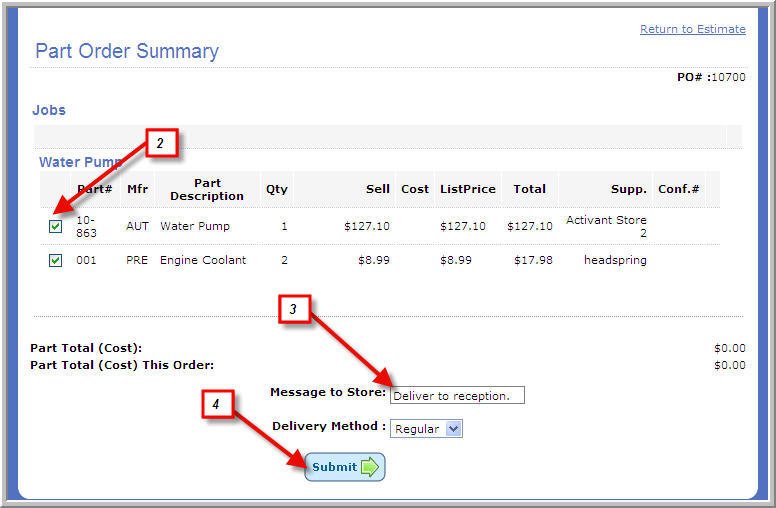Select the Sell column header
Screen dimensions: 776x508
tap(377, 188)
